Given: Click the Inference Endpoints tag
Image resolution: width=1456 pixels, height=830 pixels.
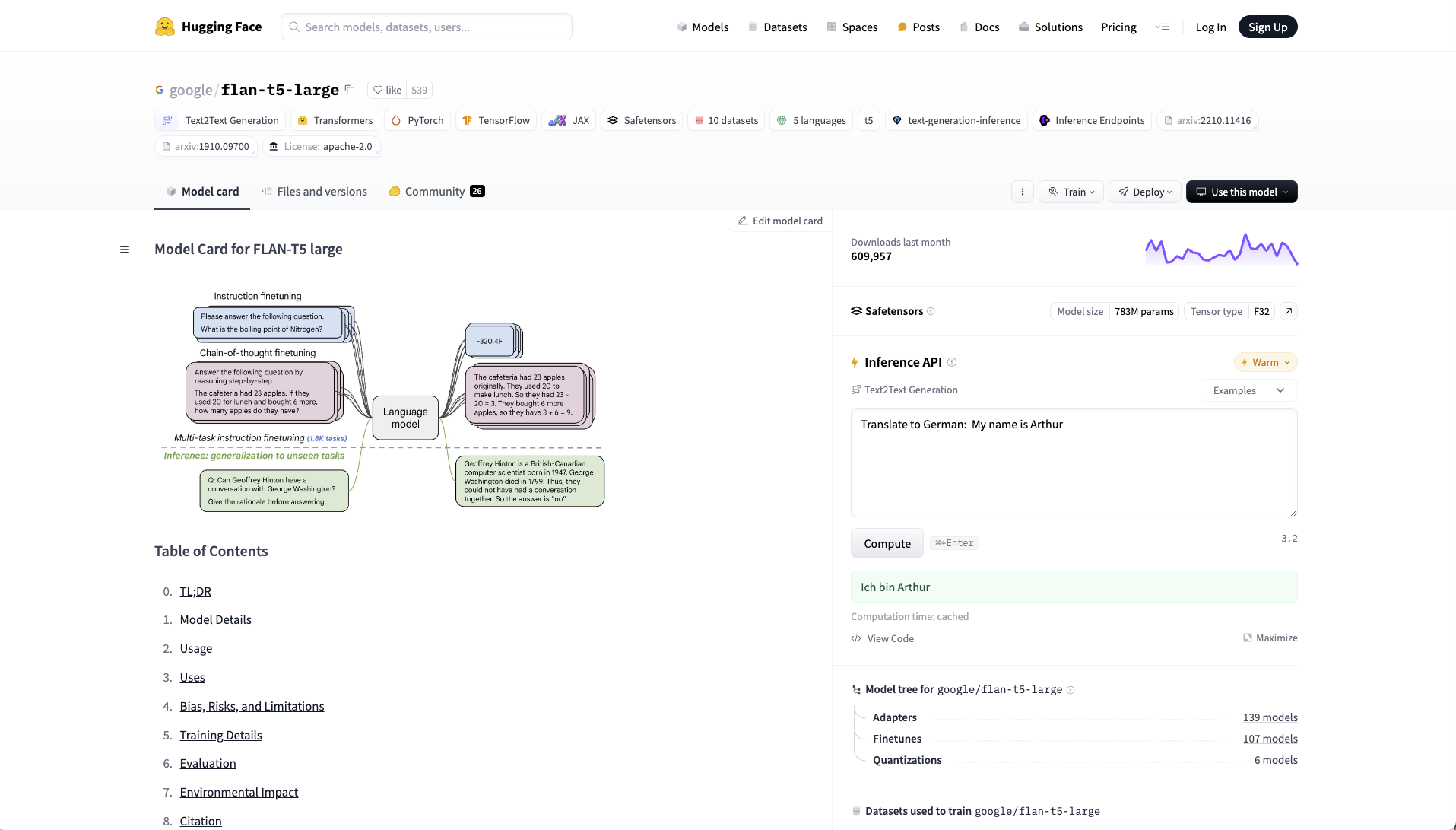Looking at the screenshot, I should click(1092, 120).
